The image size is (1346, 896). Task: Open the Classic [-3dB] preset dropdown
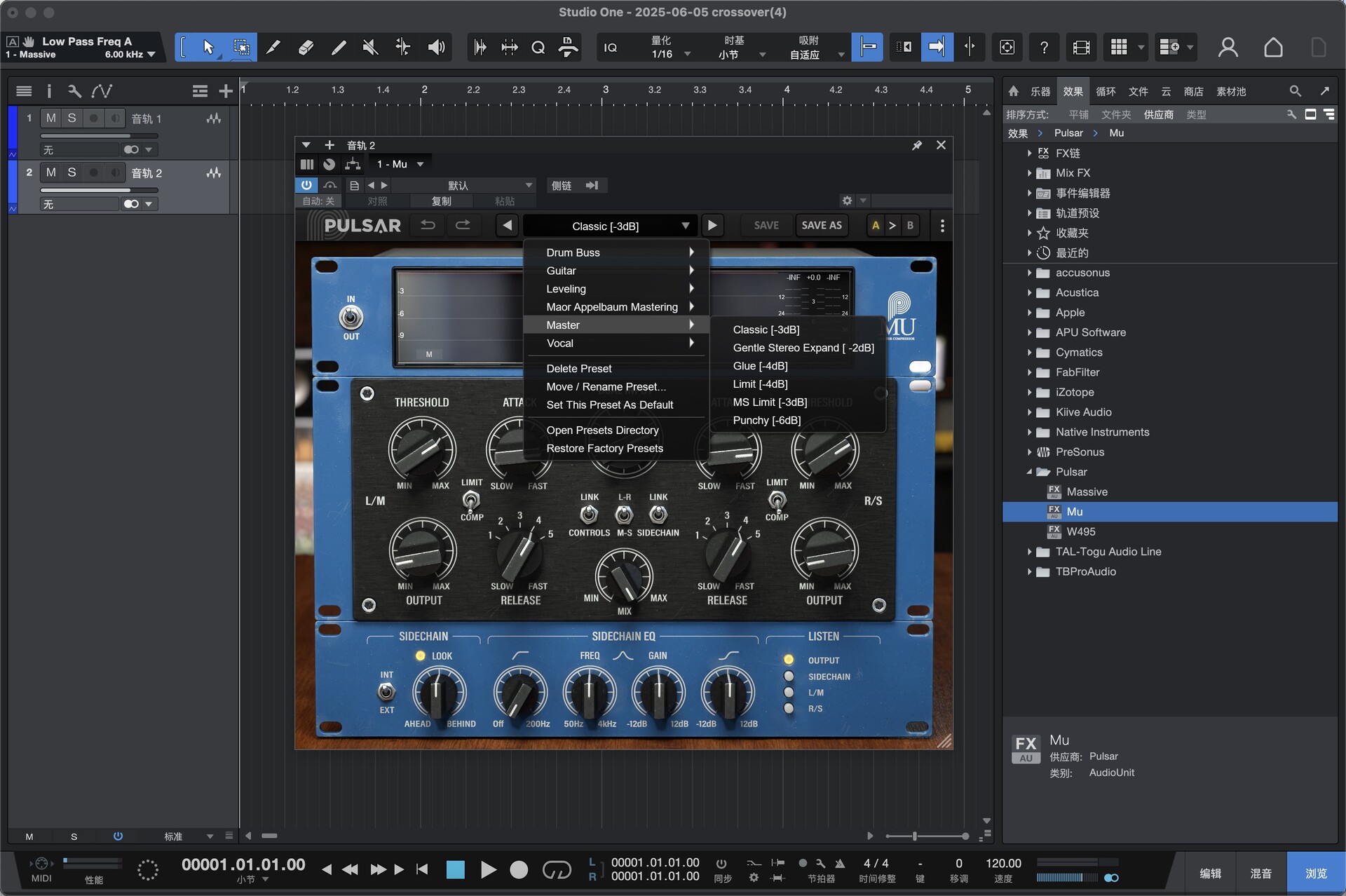click(x=610, y=226)
